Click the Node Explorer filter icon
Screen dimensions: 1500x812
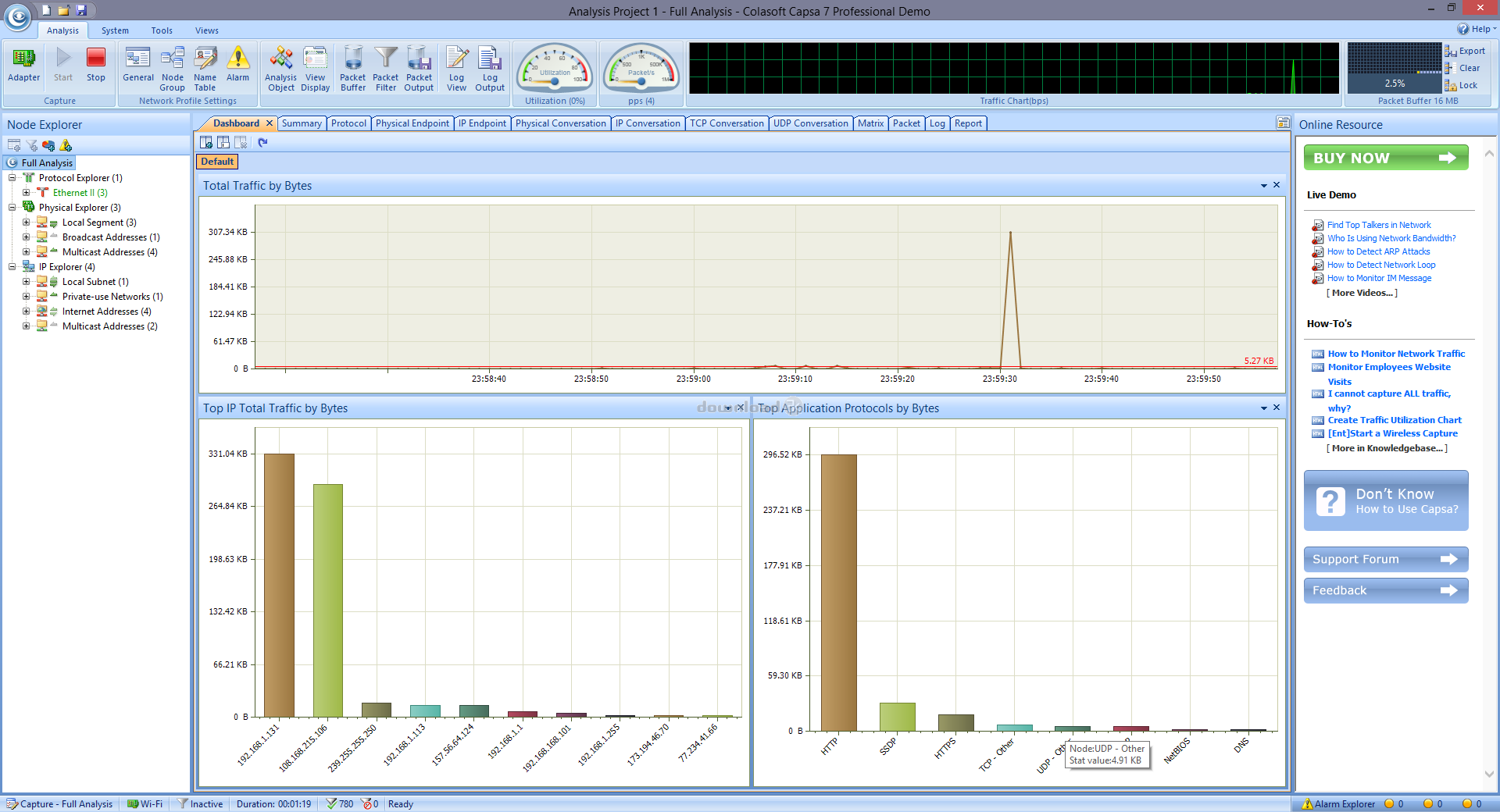coord(32,145)
